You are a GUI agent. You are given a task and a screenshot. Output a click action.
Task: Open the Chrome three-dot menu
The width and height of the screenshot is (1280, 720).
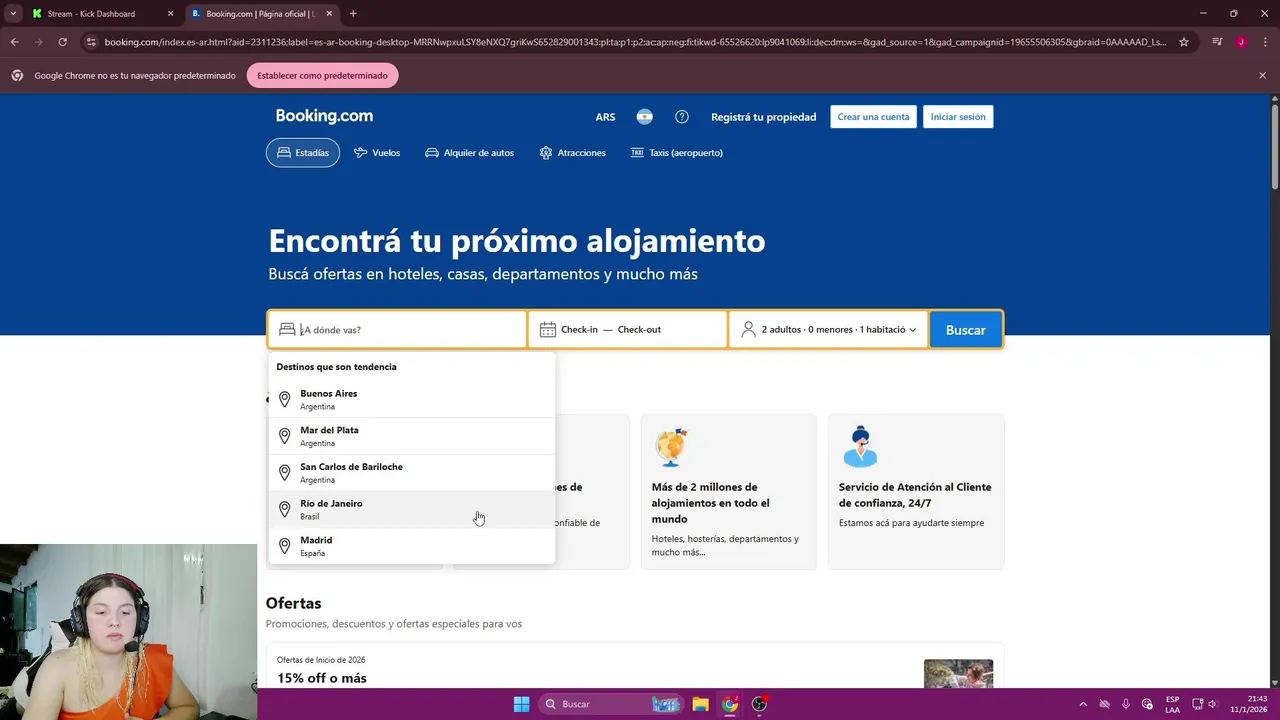coord(1264,42)
